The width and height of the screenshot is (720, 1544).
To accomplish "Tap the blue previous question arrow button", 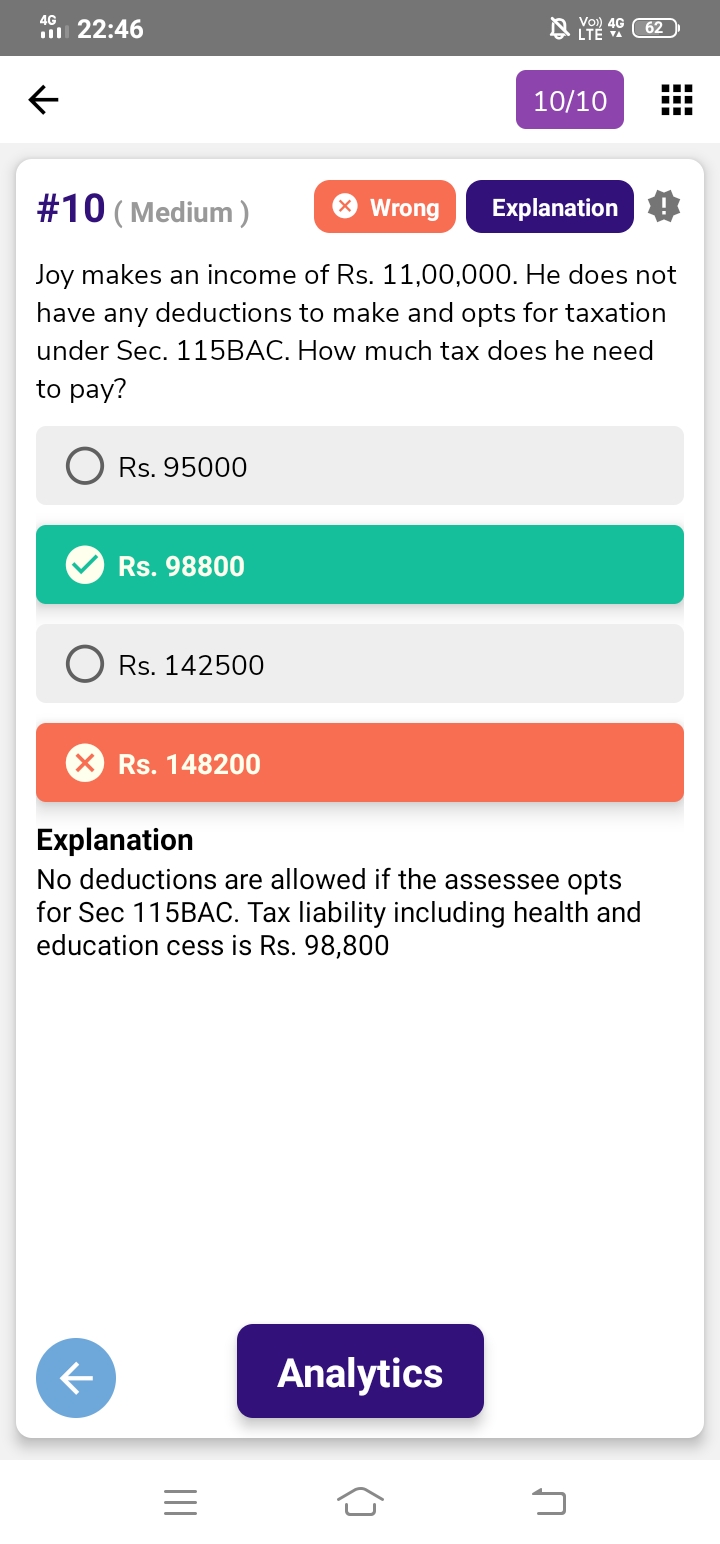I will (x=76, y=1377).
